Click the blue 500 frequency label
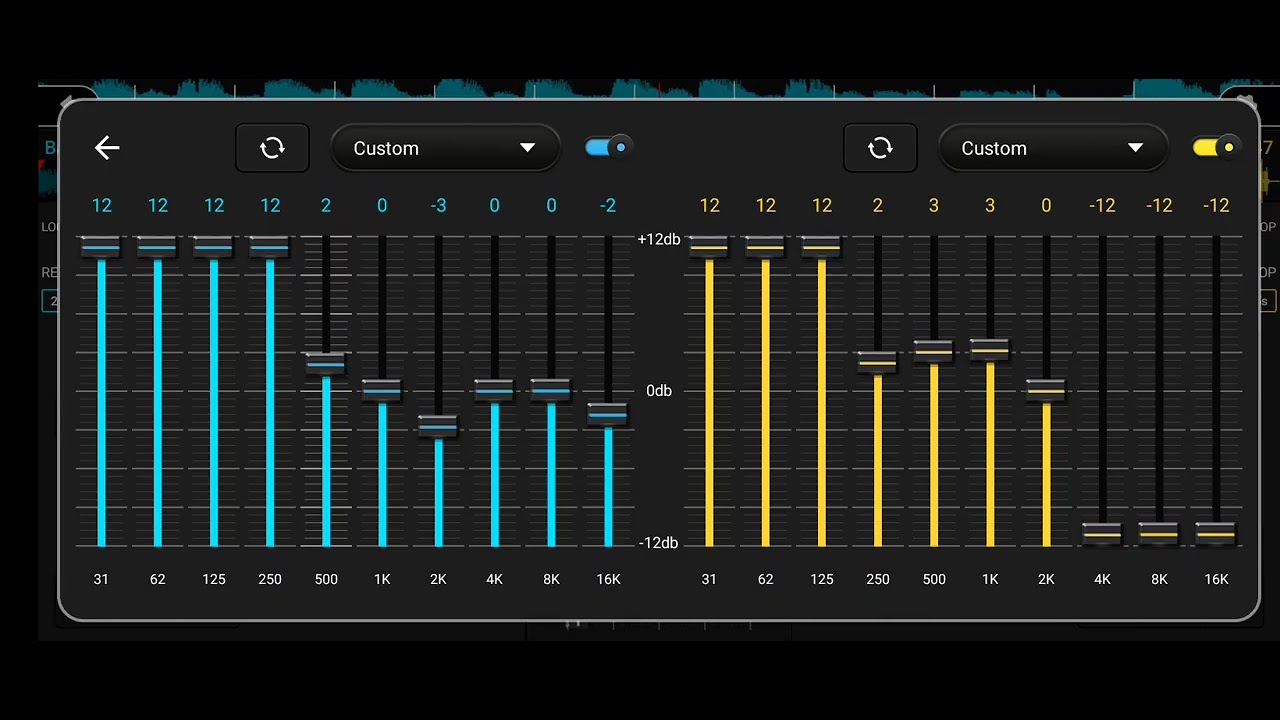Image resolution: width=1280 pixels, height=720 pixels. (326, 579)
